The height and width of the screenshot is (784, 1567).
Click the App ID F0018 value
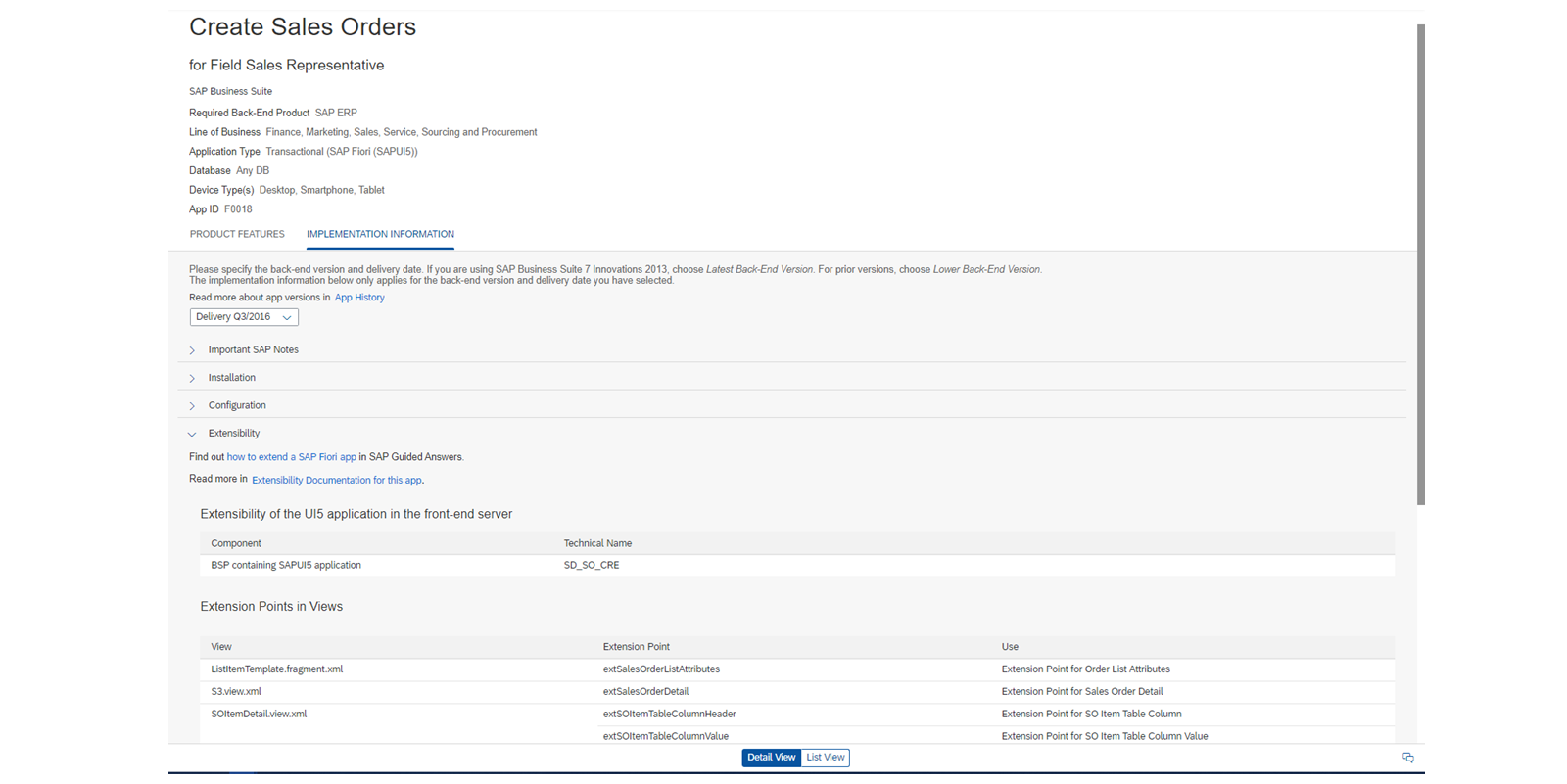pos(238,209)
